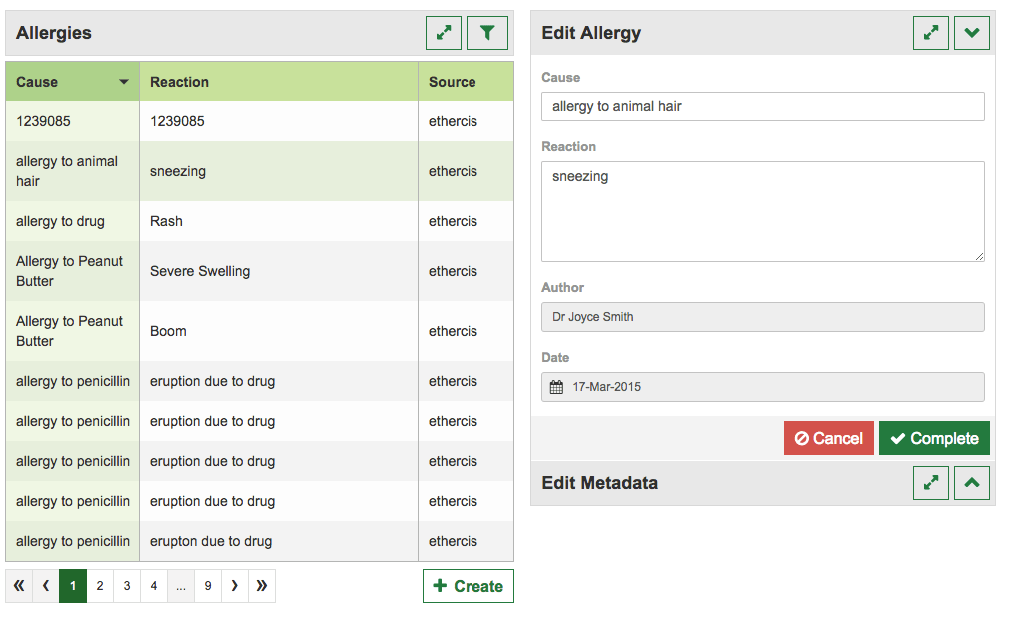Go to page 9 of allergies
This screenshot has height=622, width=1009.
(x=208, y=586)
